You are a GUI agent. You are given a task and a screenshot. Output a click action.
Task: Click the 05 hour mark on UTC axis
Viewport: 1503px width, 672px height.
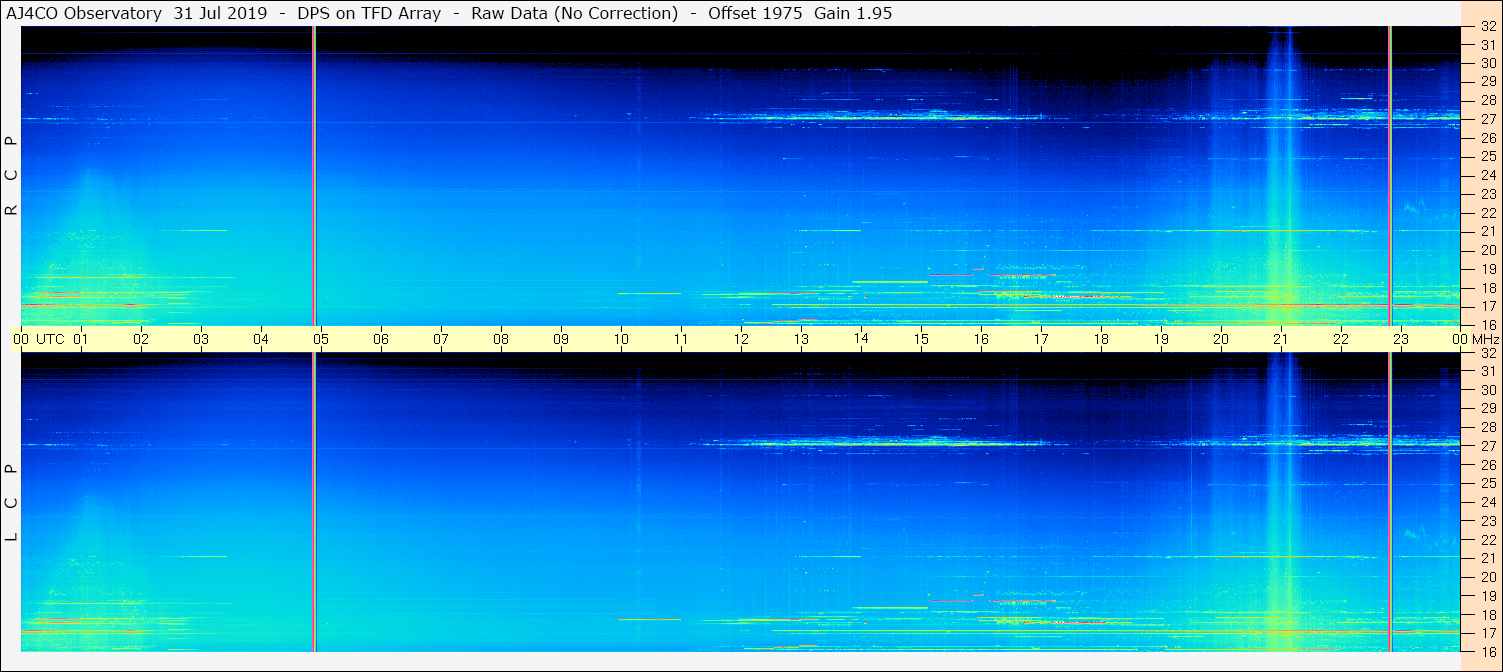(x=321, y=339)
